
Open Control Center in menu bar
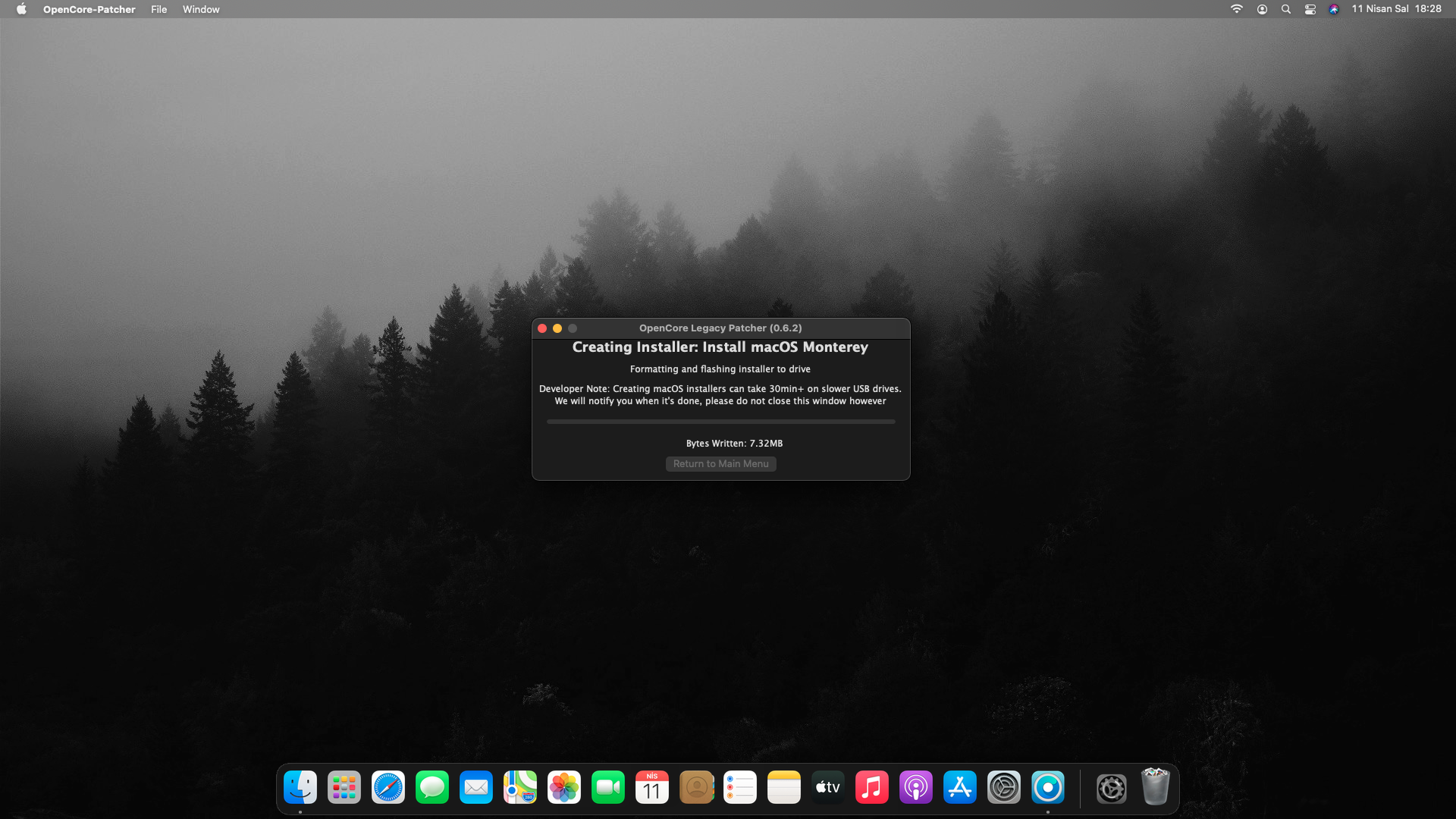tap(1310, 9)
